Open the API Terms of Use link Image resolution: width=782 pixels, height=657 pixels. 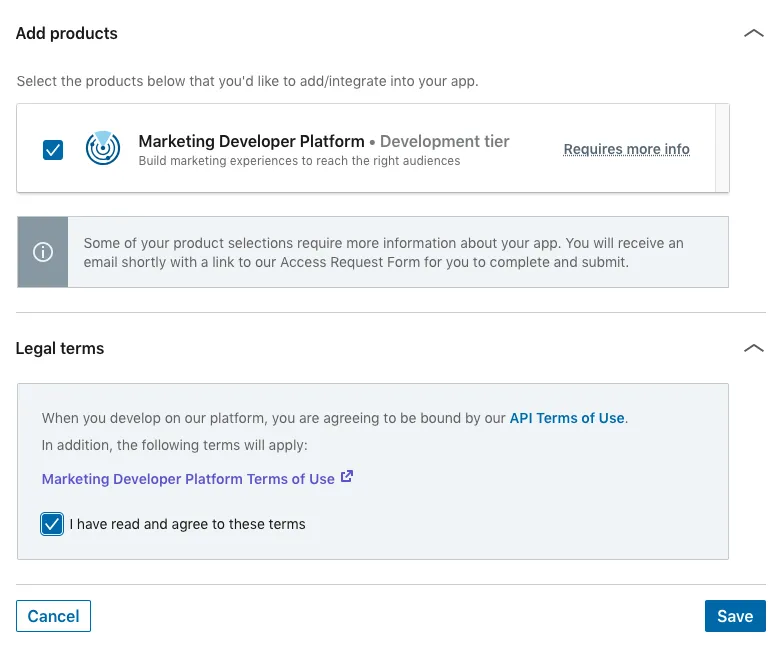click(567, 418)
